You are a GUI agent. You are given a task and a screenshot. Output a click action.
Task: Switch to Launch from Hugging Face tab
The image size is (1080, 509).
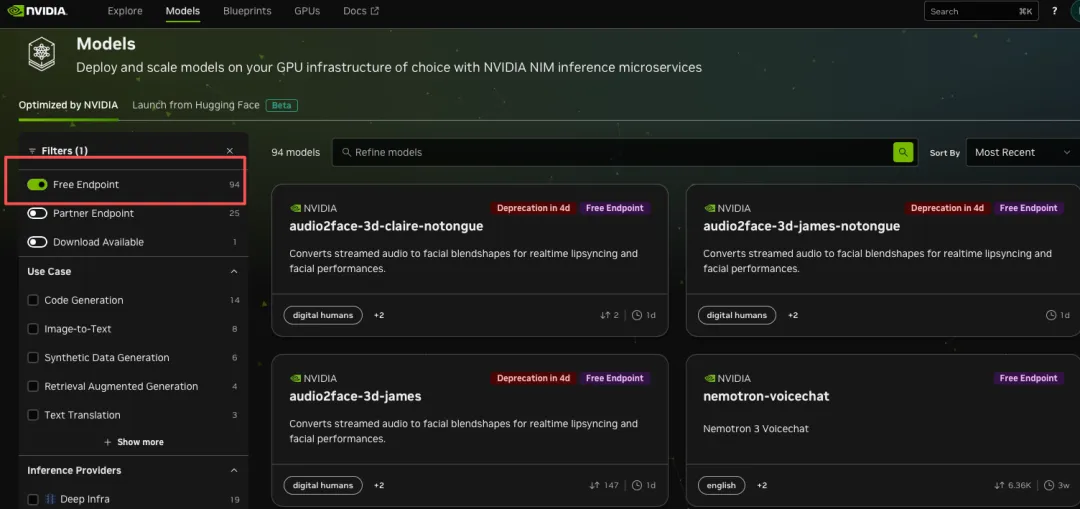click(196, 105)
